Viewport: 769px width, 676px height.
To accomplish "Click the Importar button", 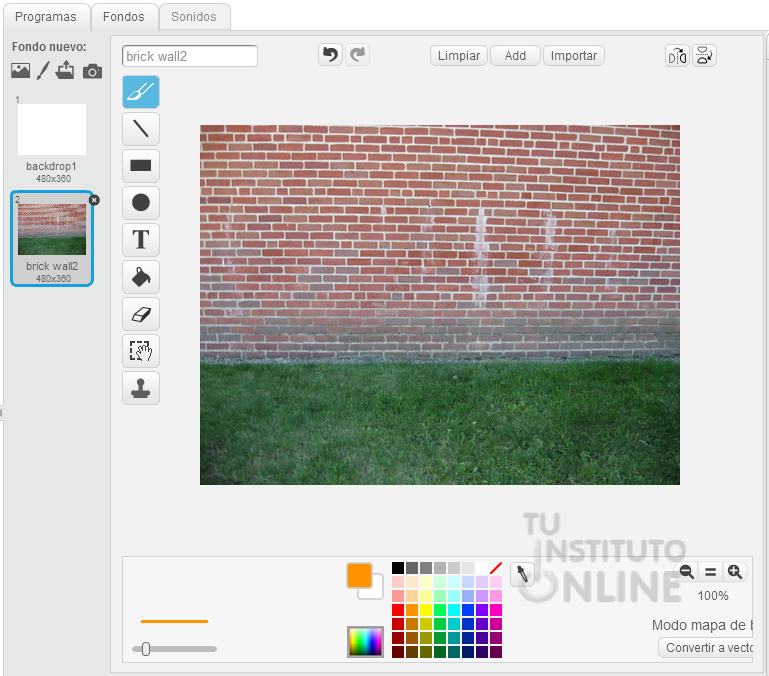I will click(573, 55).
